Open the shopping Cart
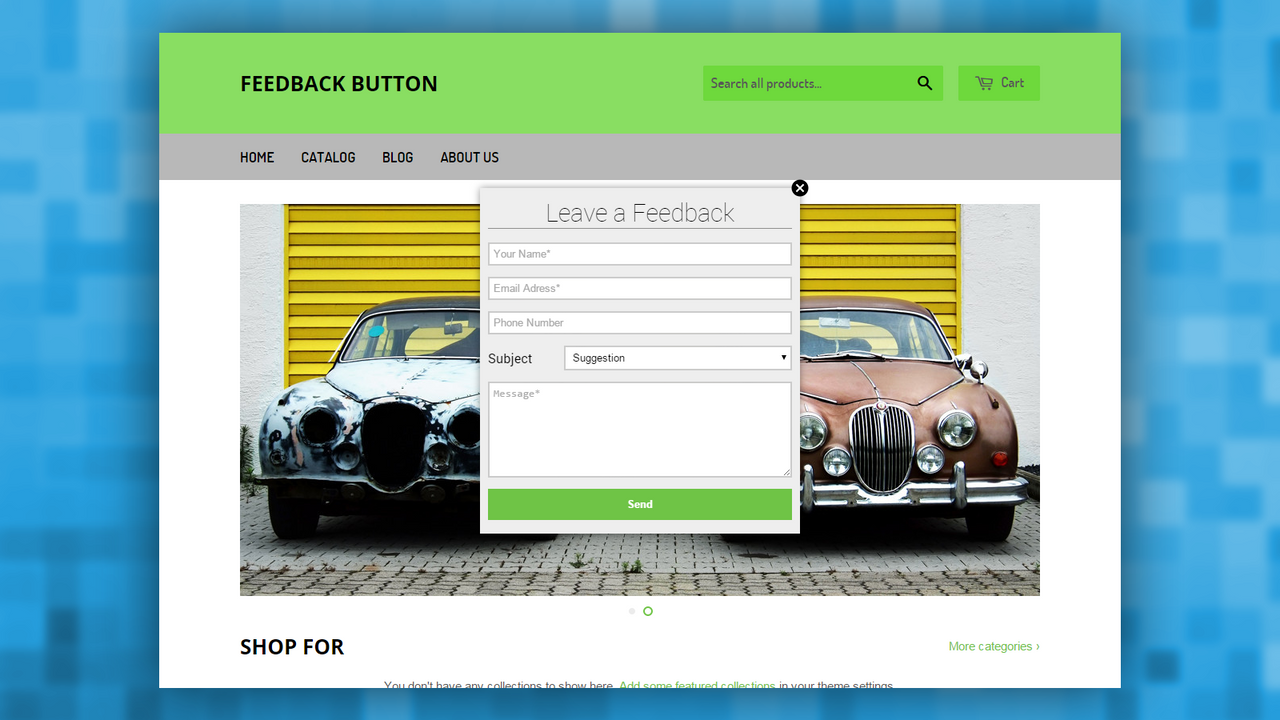The image size is (1280, 720). coord(999,83)
